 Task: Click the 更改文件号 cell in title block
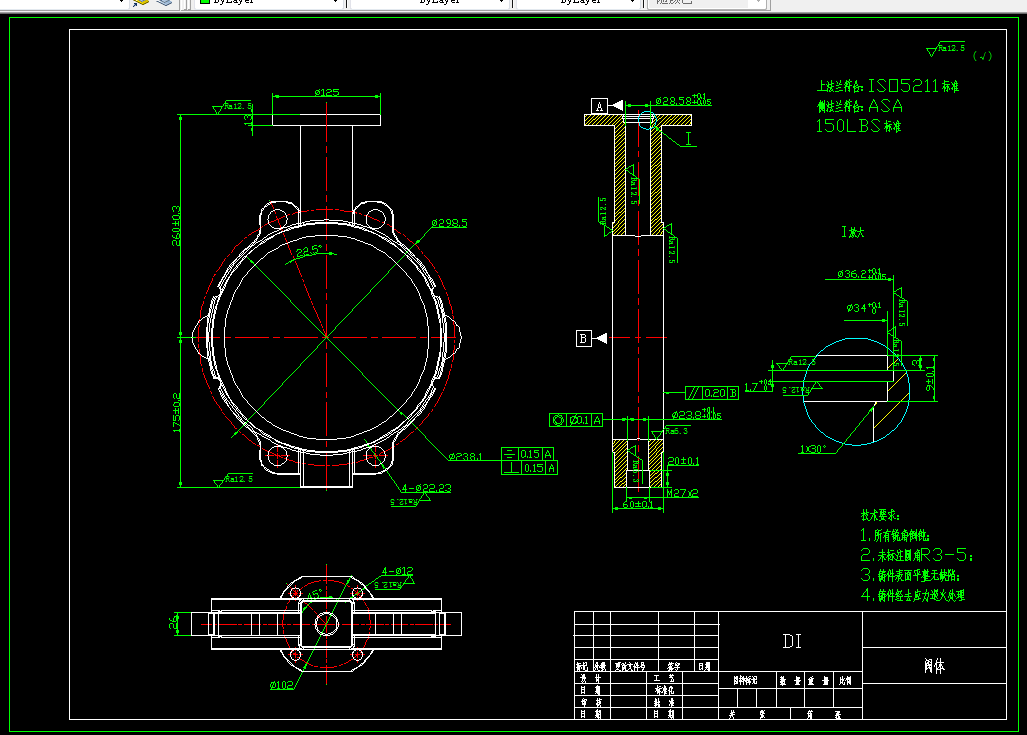(x=634, y=666)
